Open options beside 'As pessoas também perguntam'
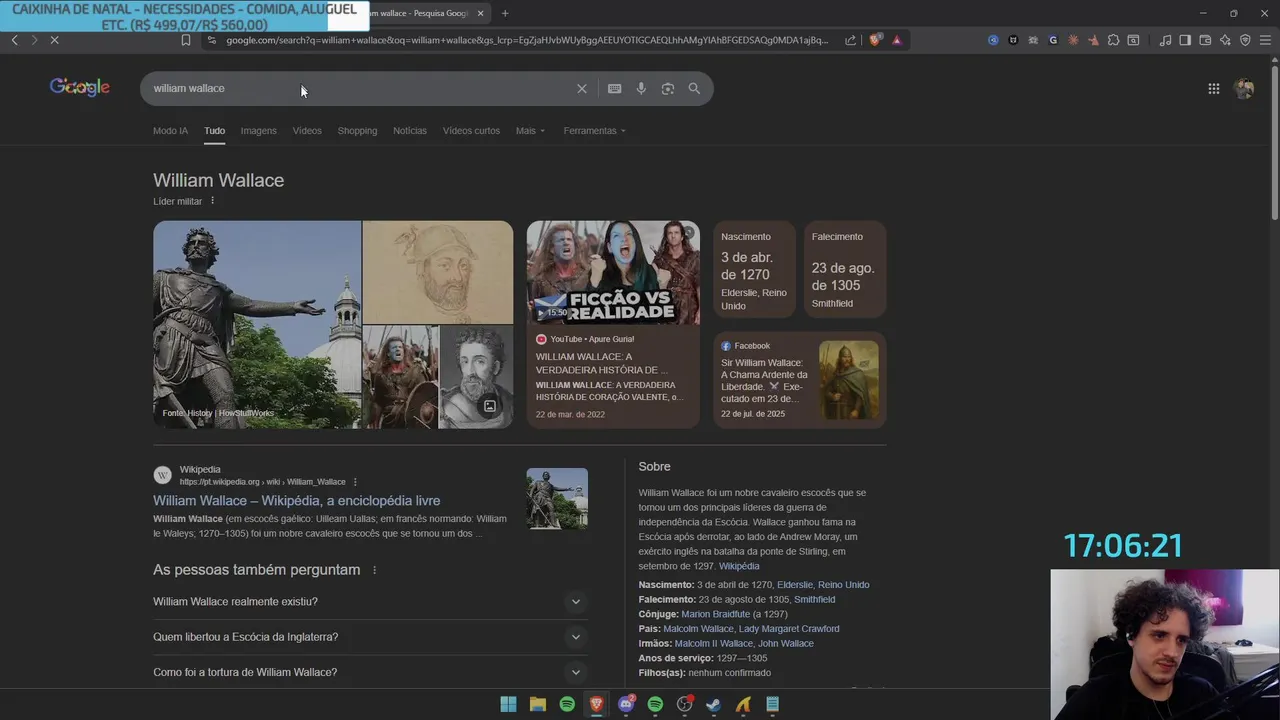 pyautogui.click(x=375, y=570)
